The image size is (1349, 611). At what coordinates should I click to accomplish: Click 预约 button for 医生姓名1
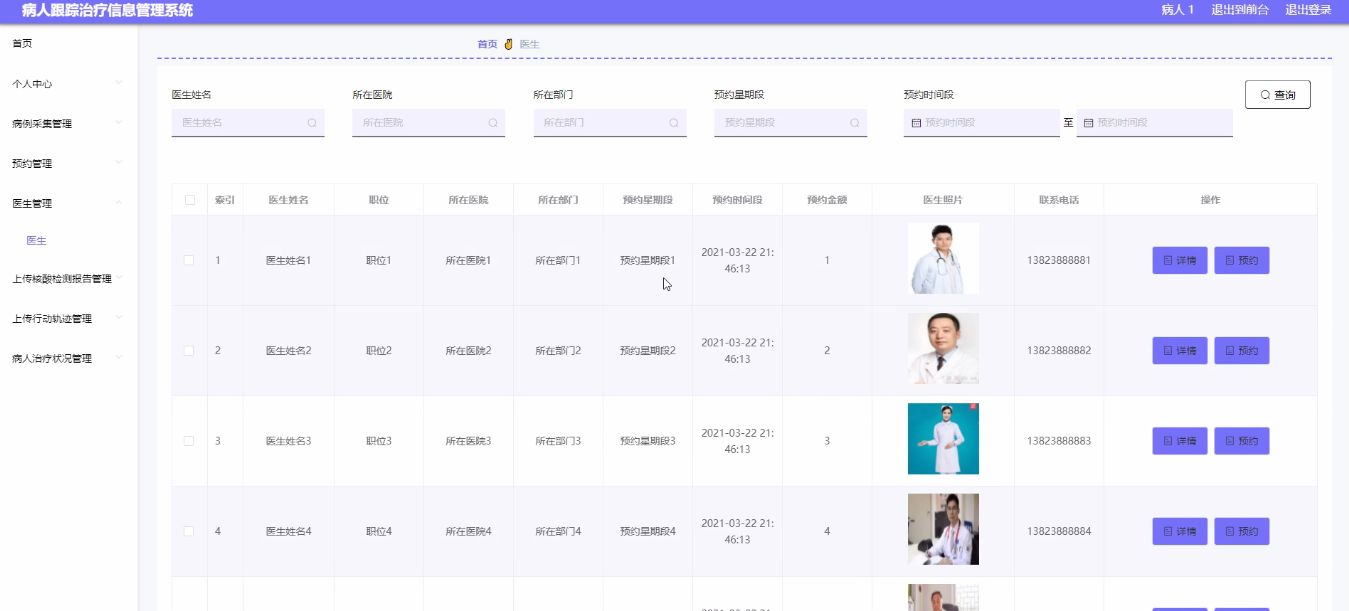(1242, 261)
